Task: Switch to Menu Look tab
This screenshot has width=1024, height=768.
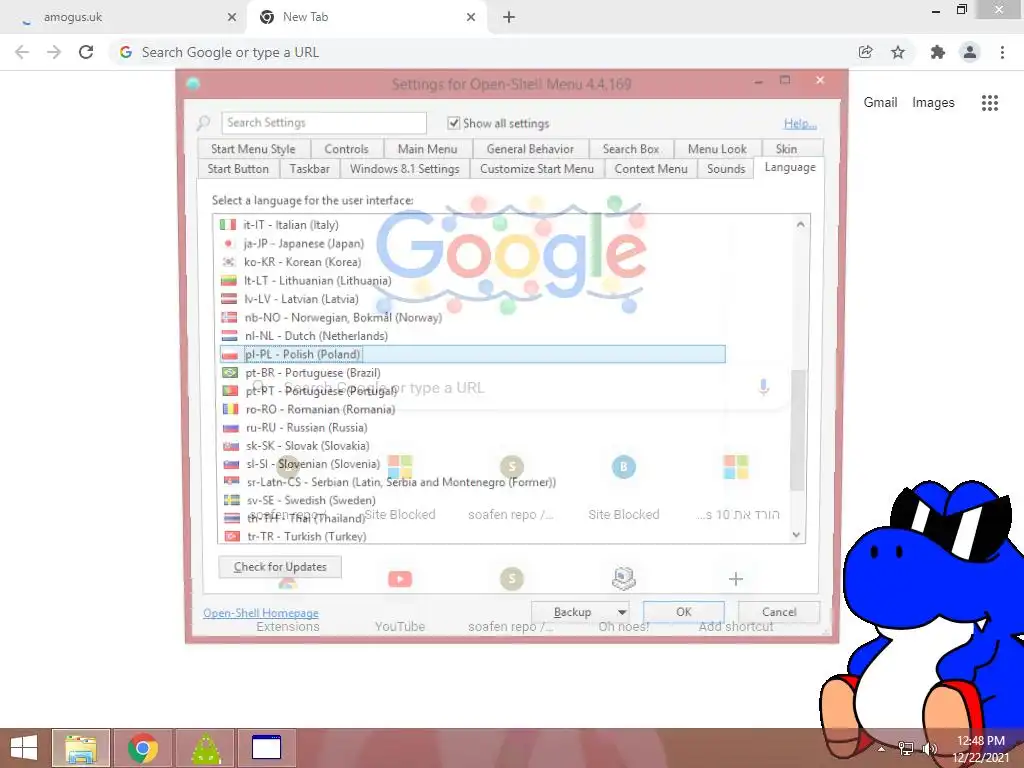Action: click(716, 149)
